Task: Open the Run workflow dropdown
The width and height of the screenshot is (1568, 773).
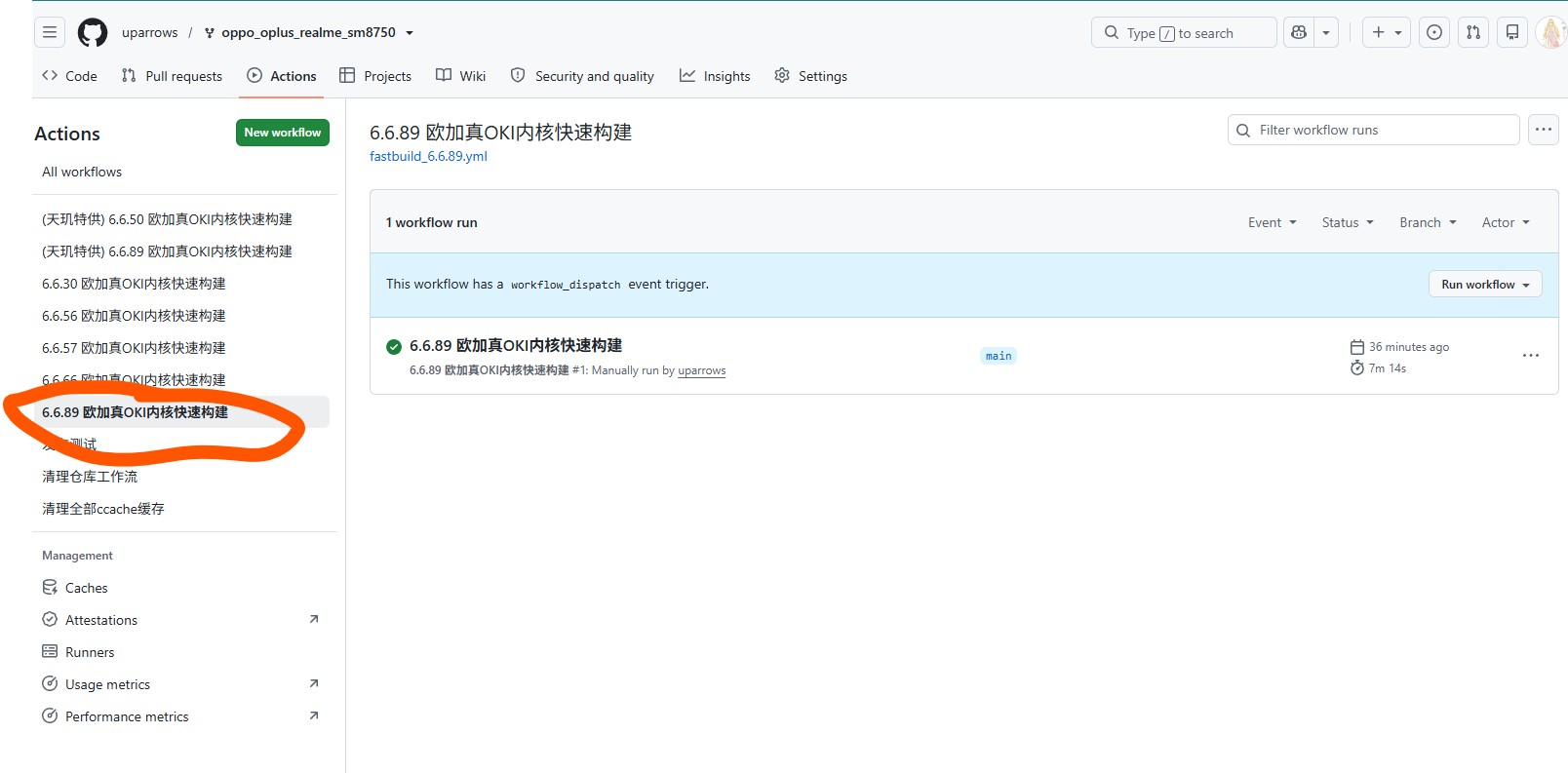Action: coord(1485,285)
